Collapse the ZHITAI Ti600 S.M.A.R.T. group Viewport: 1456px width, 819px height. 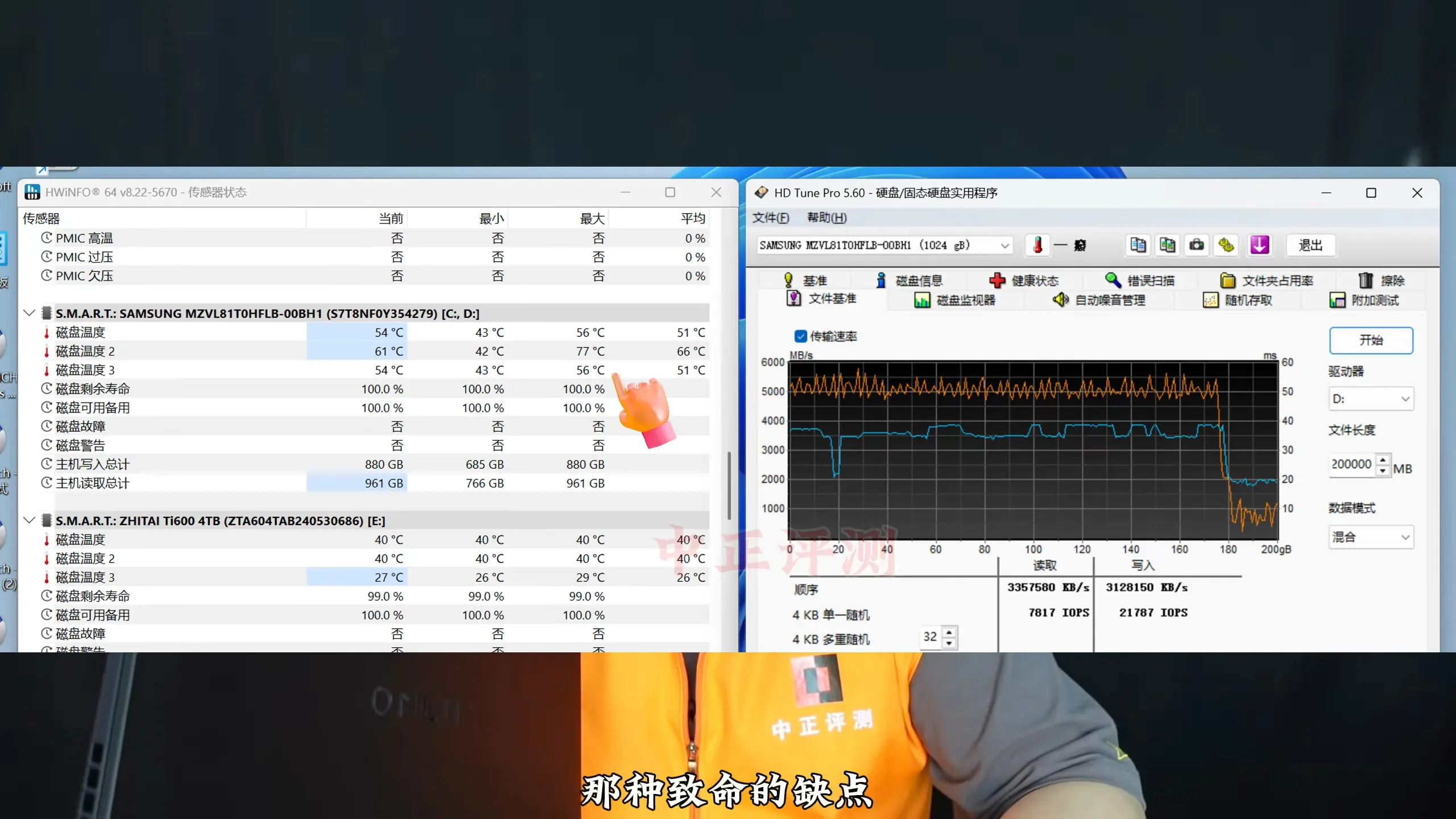(30, 520)
